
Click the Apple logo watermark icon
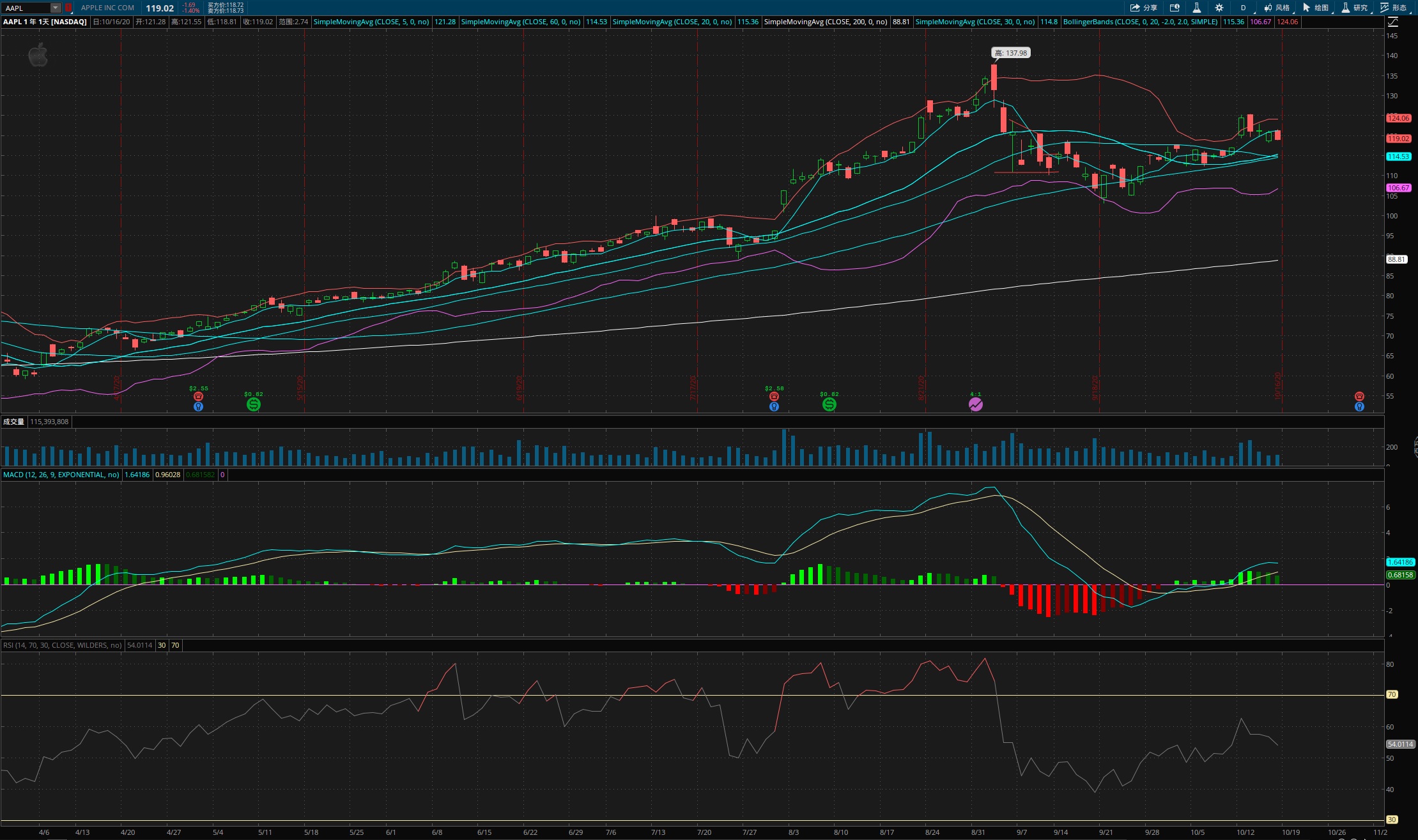coord(38,55)
